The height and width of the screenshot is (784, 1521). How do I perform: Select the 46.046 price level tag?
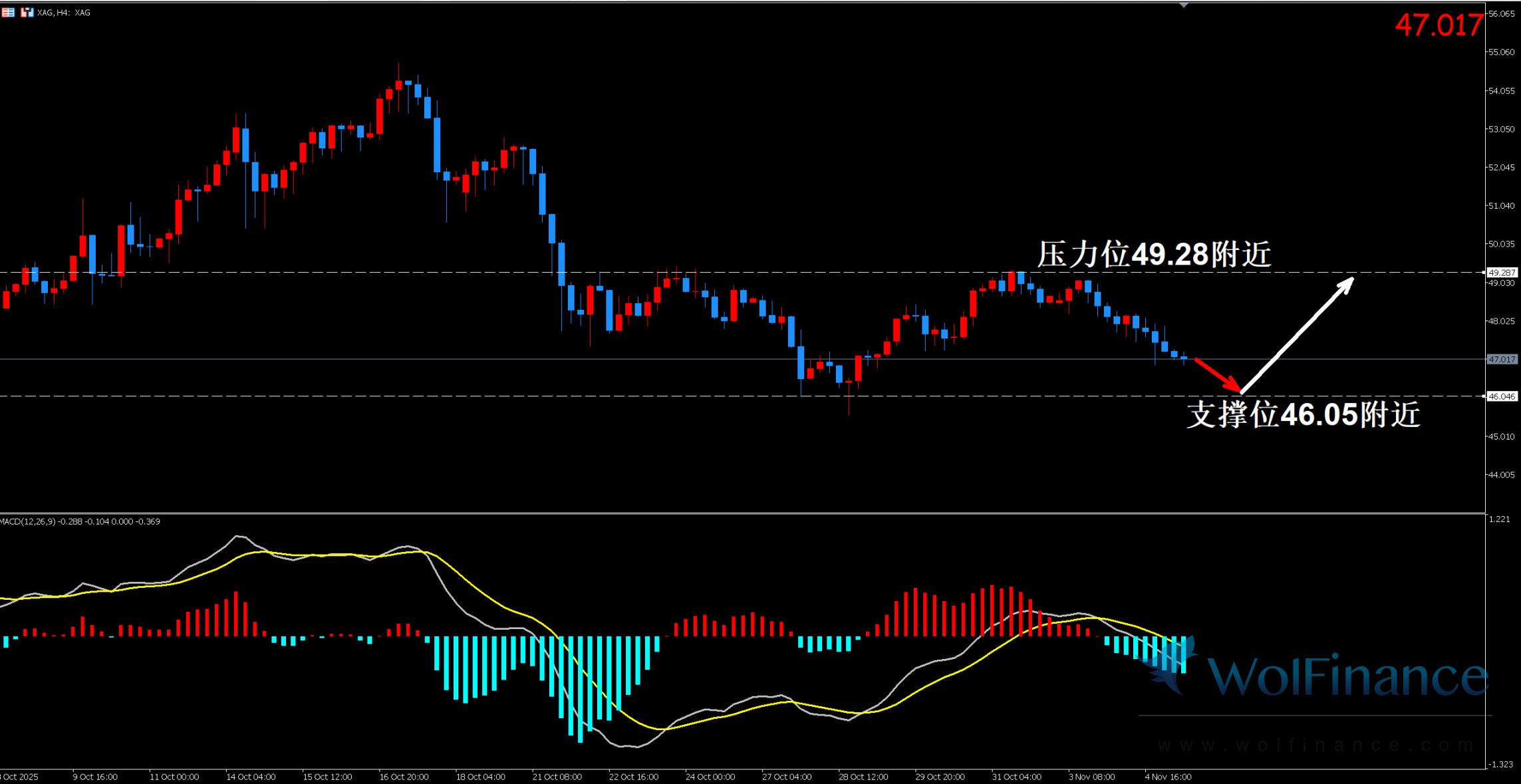(1502, 396)
